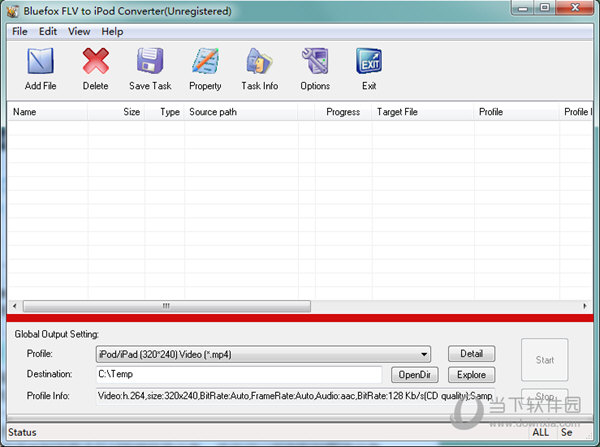Click the scrollbar left arrow
This screenshot has height=447, width=600.
point(15,306)
